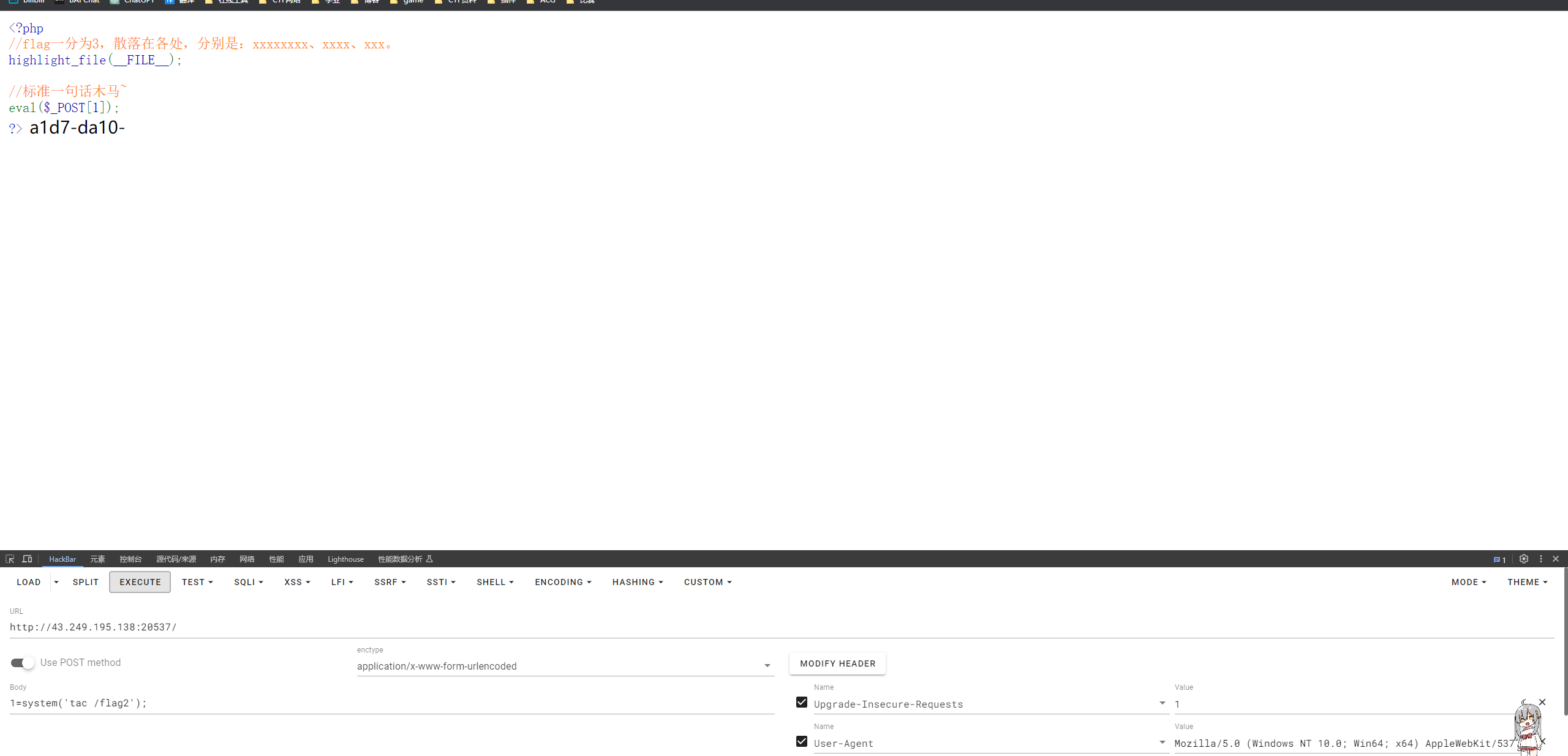
Task: Expand the LOAD button arrow
Action: click(56, 582)
